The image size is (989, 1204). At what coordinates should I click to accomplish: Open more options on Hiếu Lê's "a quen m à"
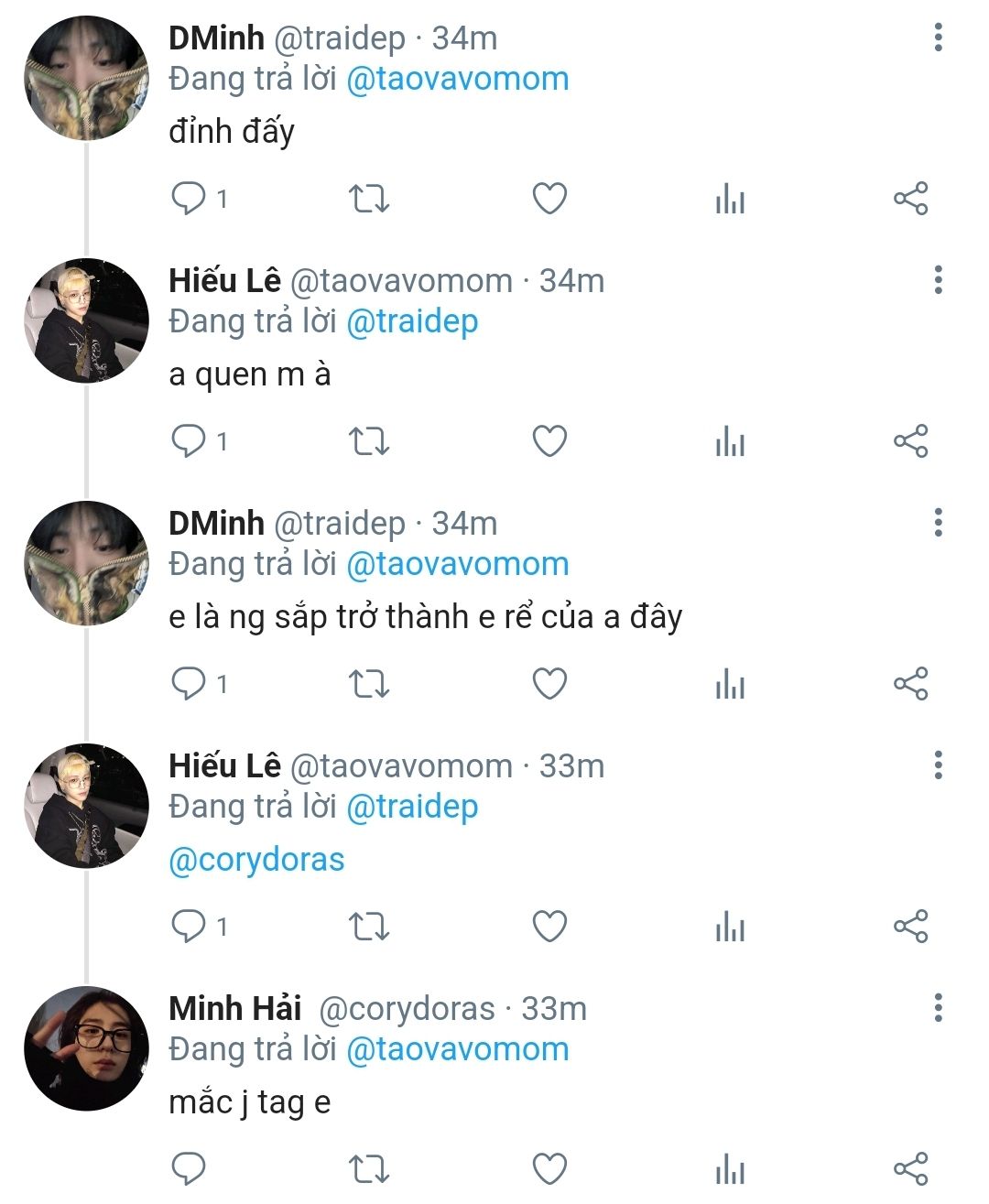[x=938, y=280]
